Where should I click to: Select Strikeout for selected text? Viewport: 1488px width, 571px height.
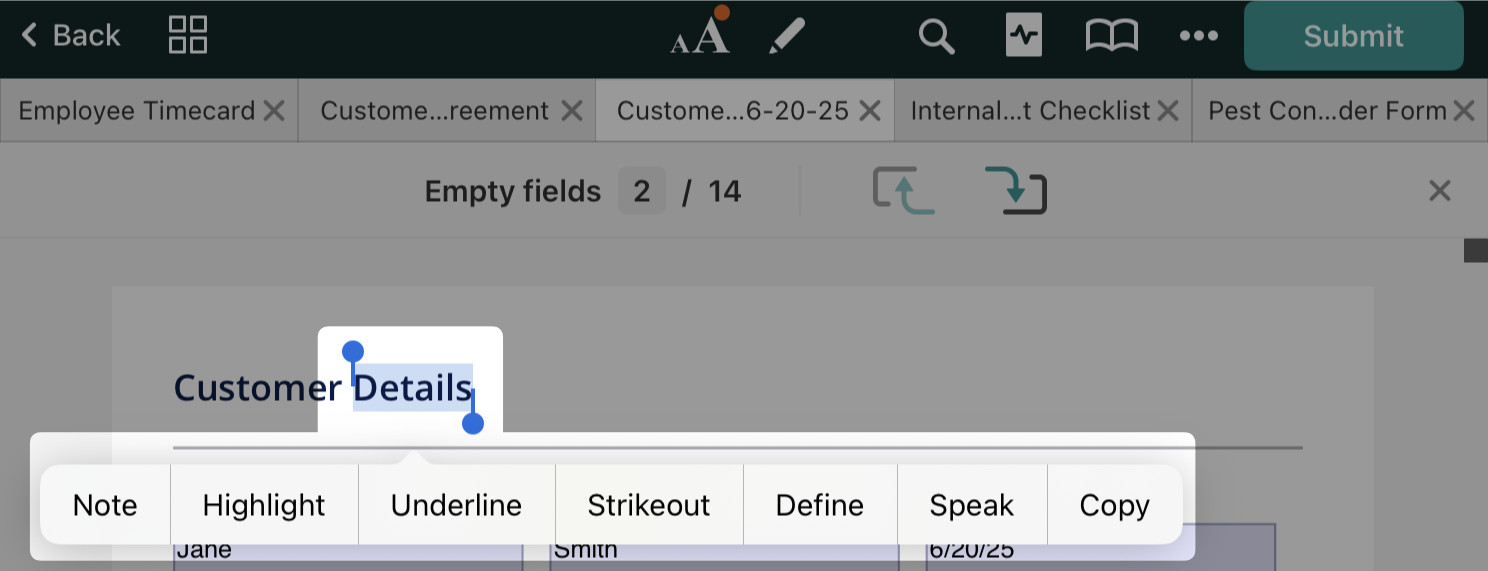point(649,505)
